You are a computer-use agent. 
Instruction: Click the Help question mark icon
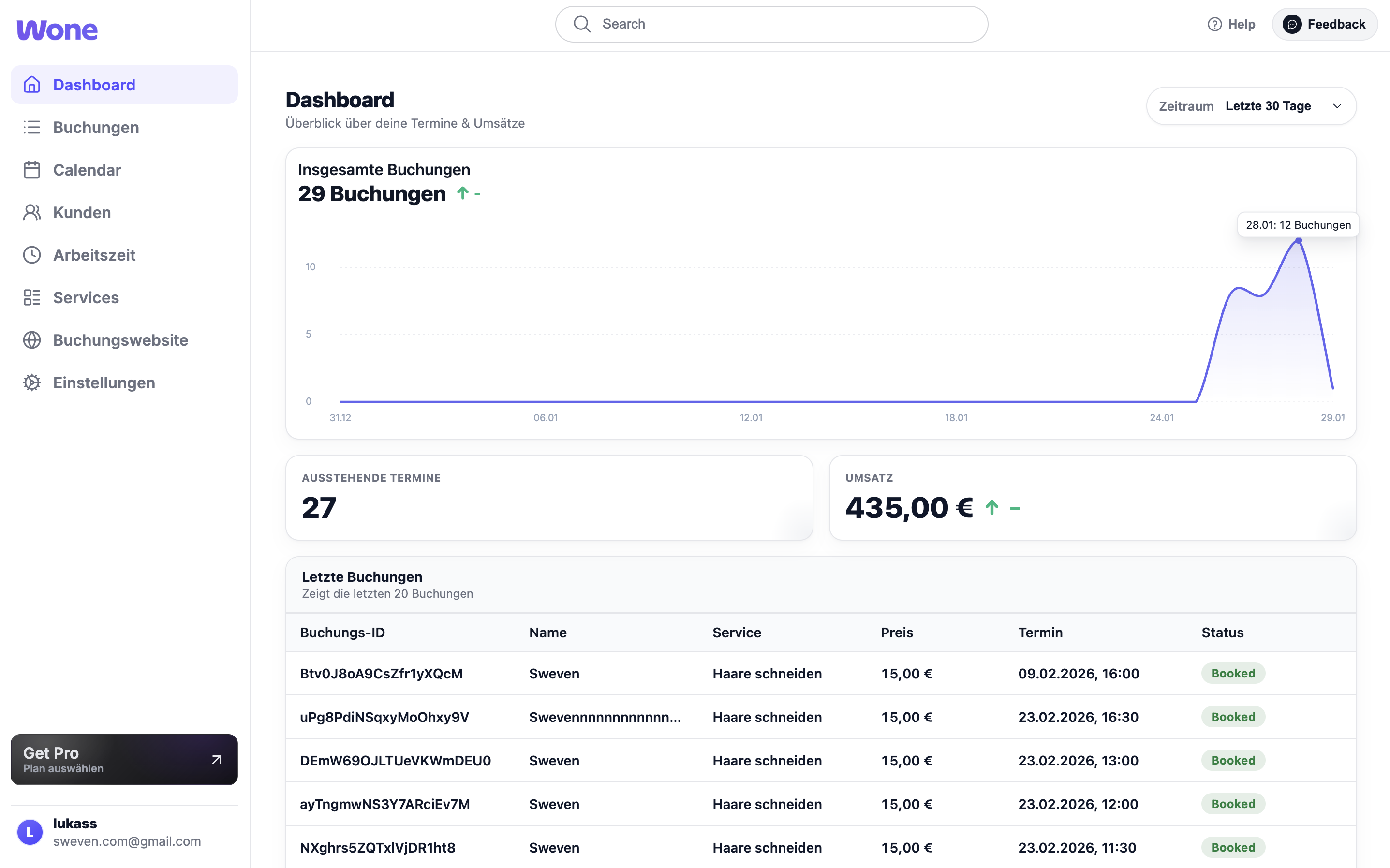pyautogui.click(x=1214, y=24)
